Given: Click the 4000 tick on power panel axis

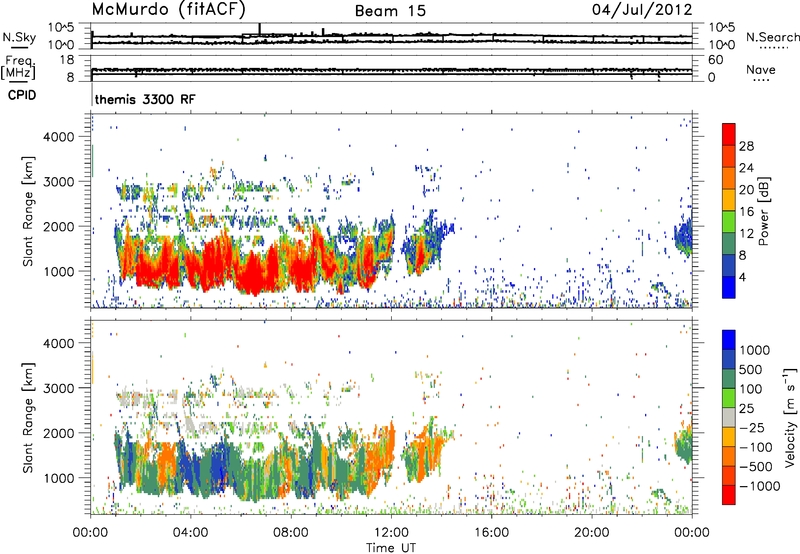Looking at the screenshot, I should (58, 137).
